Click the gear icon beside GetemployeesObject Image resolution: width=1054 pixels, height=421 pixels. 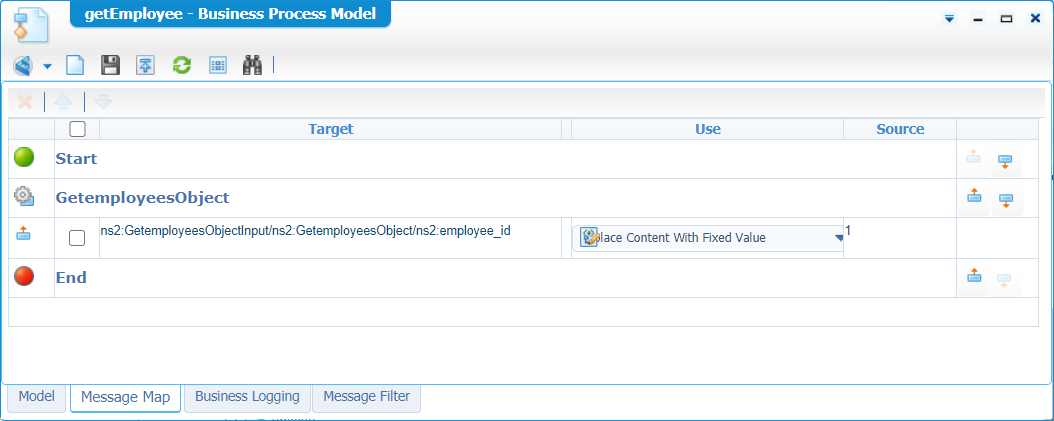click(24, 198)
